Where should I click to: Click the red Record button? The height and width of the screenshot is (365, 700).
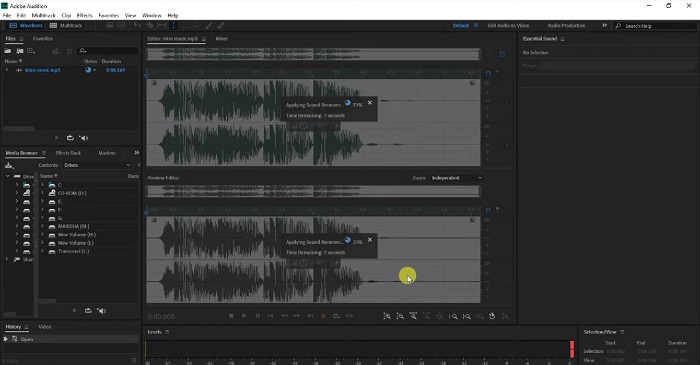[323, 316]
